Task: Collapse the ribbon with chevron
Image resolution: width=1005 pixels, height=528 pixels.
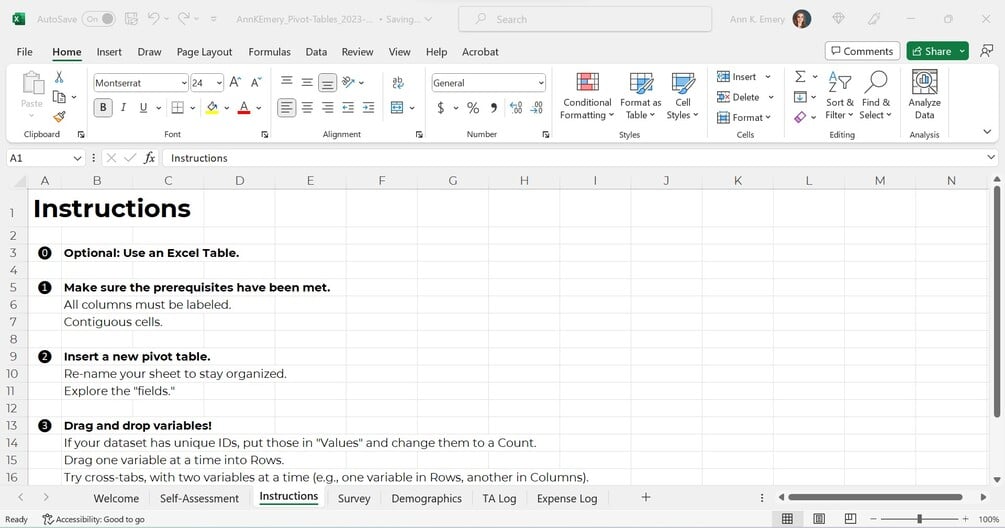Action: (987, 131)
